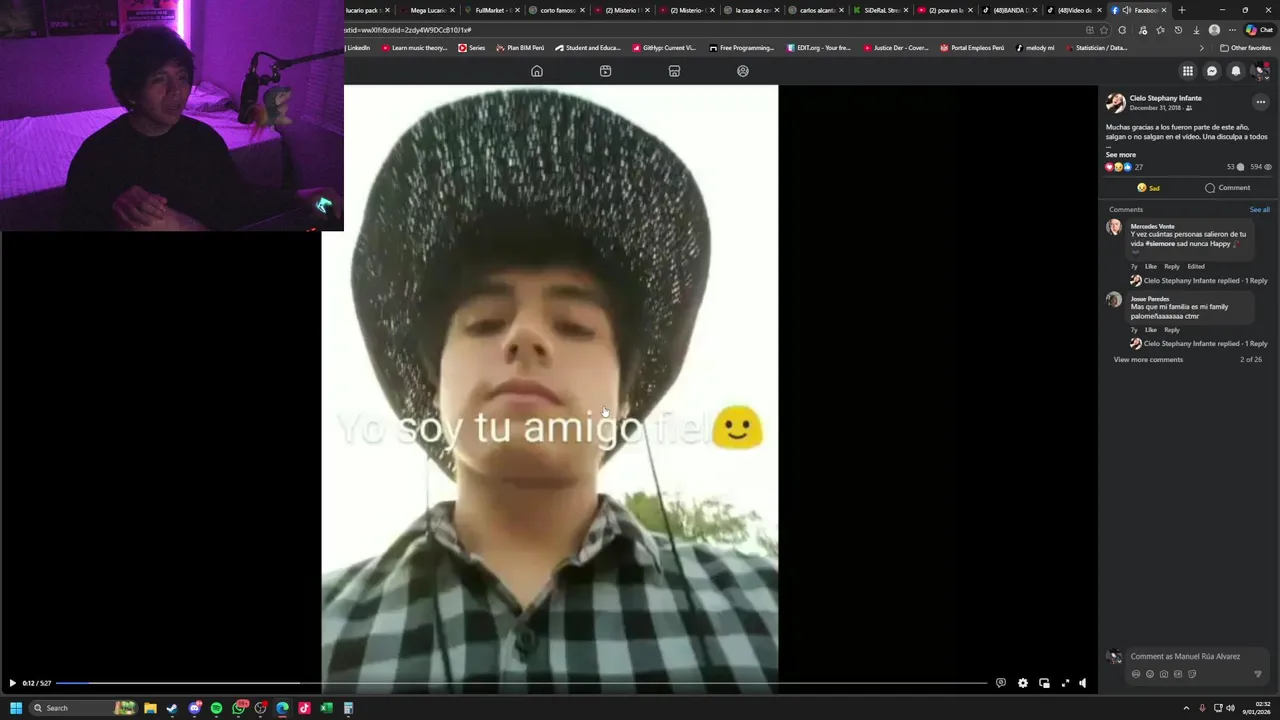Screen dimensions: 1280x720
Task: Click the 53 comments count
Action: (x=1235, y=167)
